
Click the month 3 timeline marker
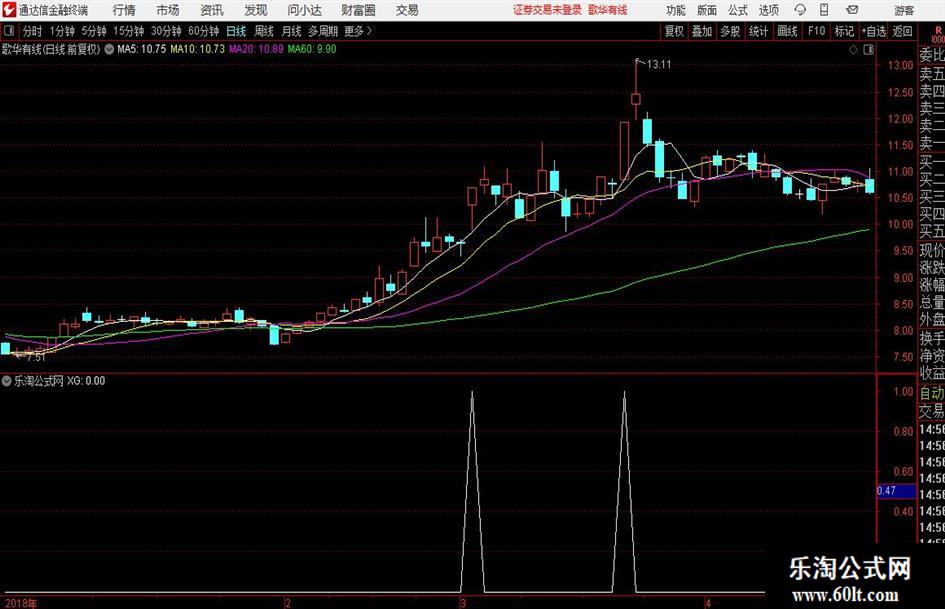(463, 603)
